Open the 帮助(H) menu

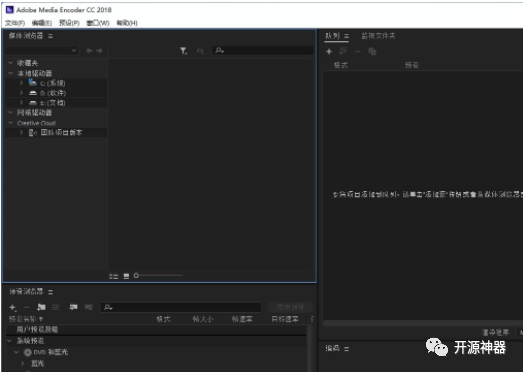click(x=127, y=23)
